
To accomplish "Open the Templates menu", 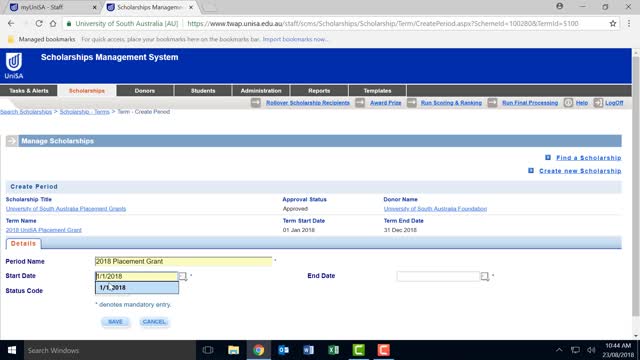I will click(377, 91).
